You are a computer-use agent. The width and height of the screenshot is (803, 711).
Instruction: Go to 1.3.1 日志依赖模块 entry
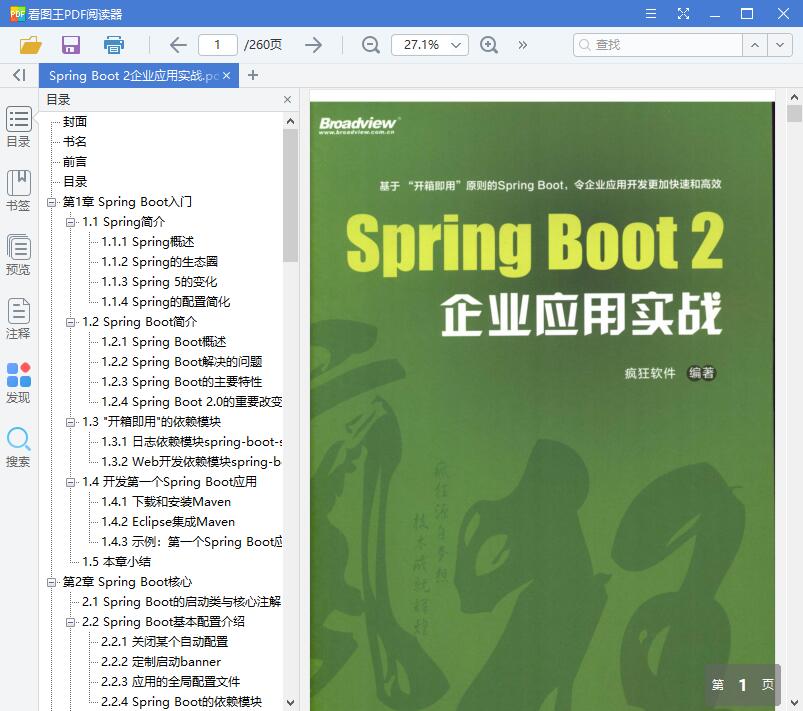click(x=192, y=442)
